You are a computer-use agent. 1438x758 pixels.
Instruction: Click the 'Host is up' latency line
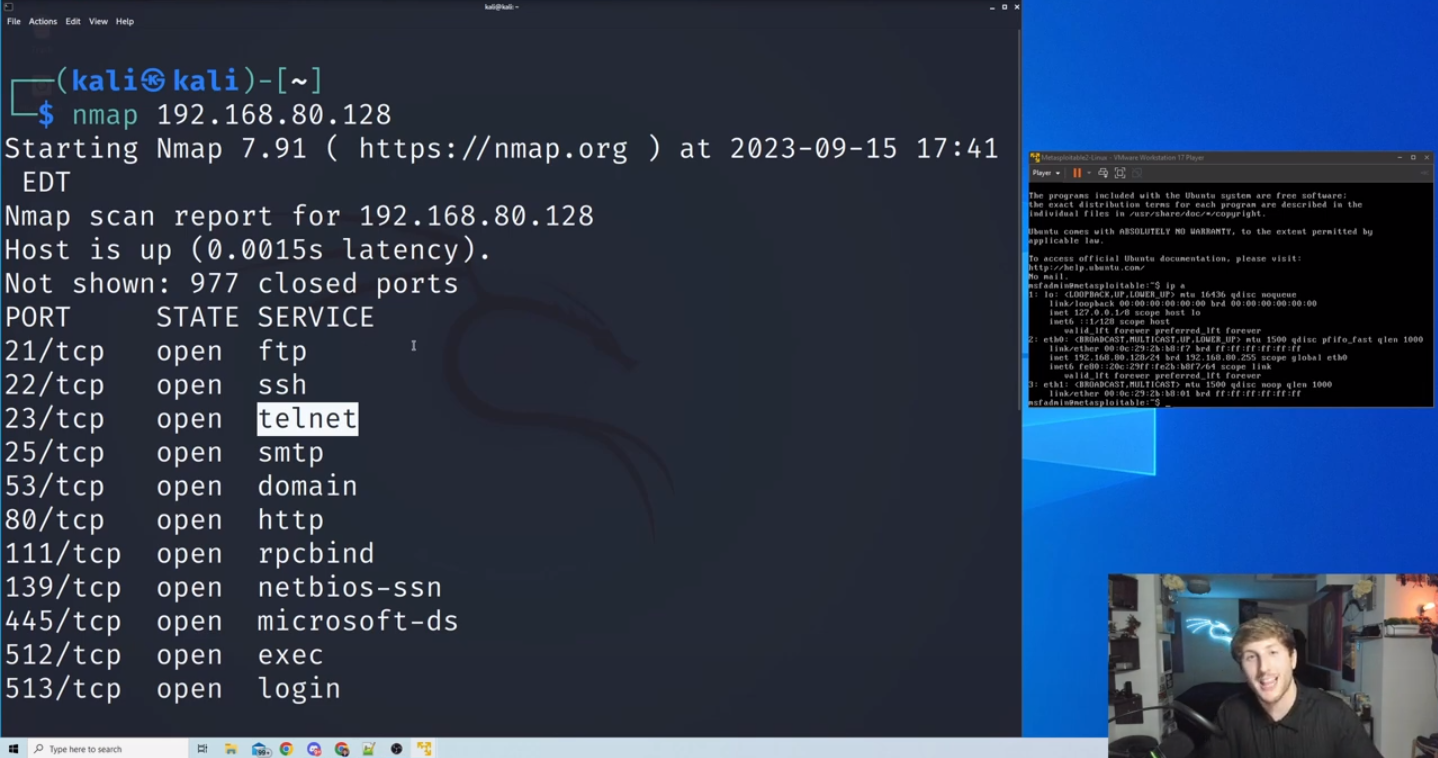pos(248,250)
